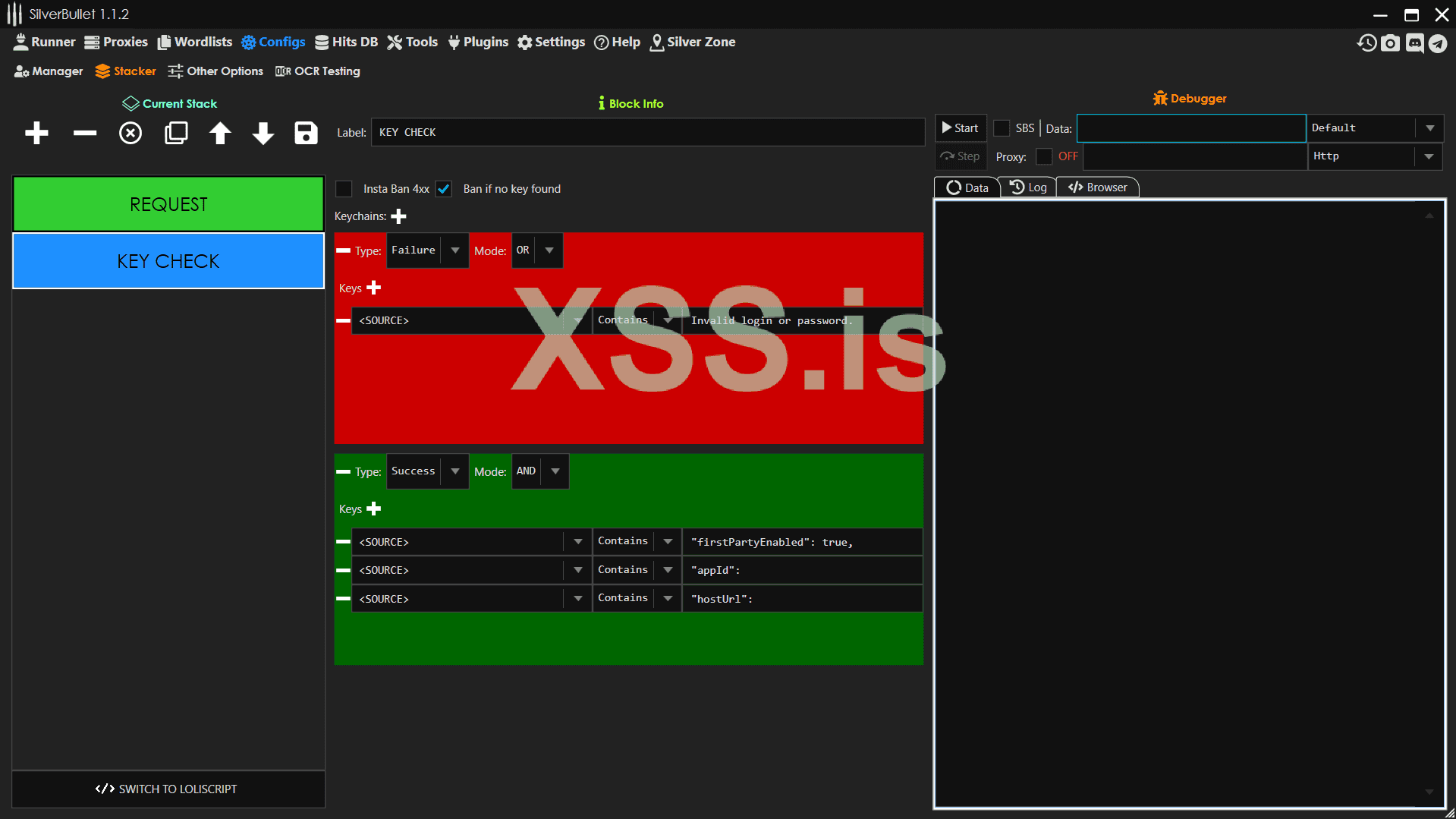This screenshot has height=819, width=1456.
Task: Click the duplicate block icon
Action: click(x=176, y=133)
